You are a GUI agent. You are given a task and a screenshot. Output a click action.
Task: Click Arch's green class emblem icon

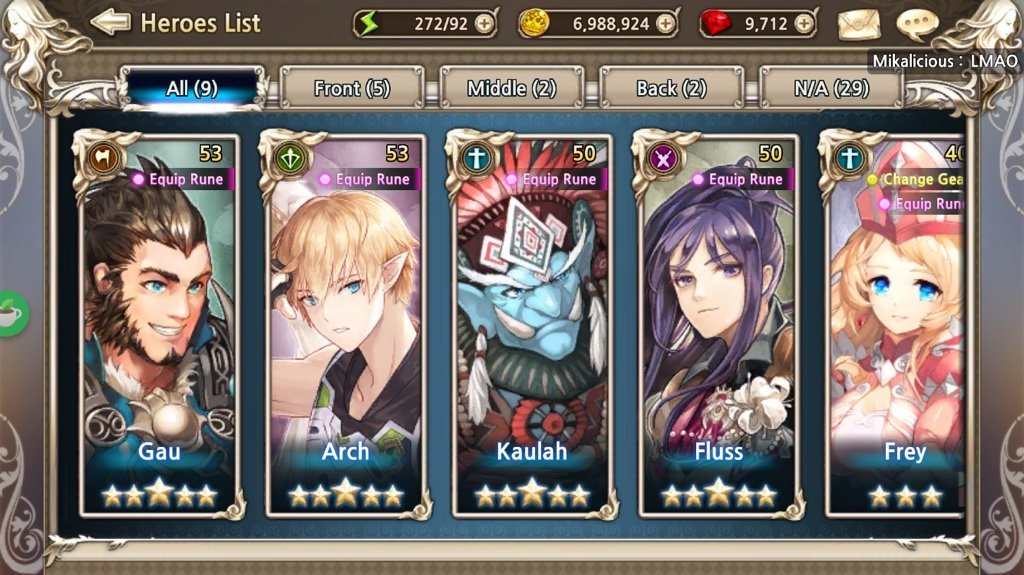(290, 159)
